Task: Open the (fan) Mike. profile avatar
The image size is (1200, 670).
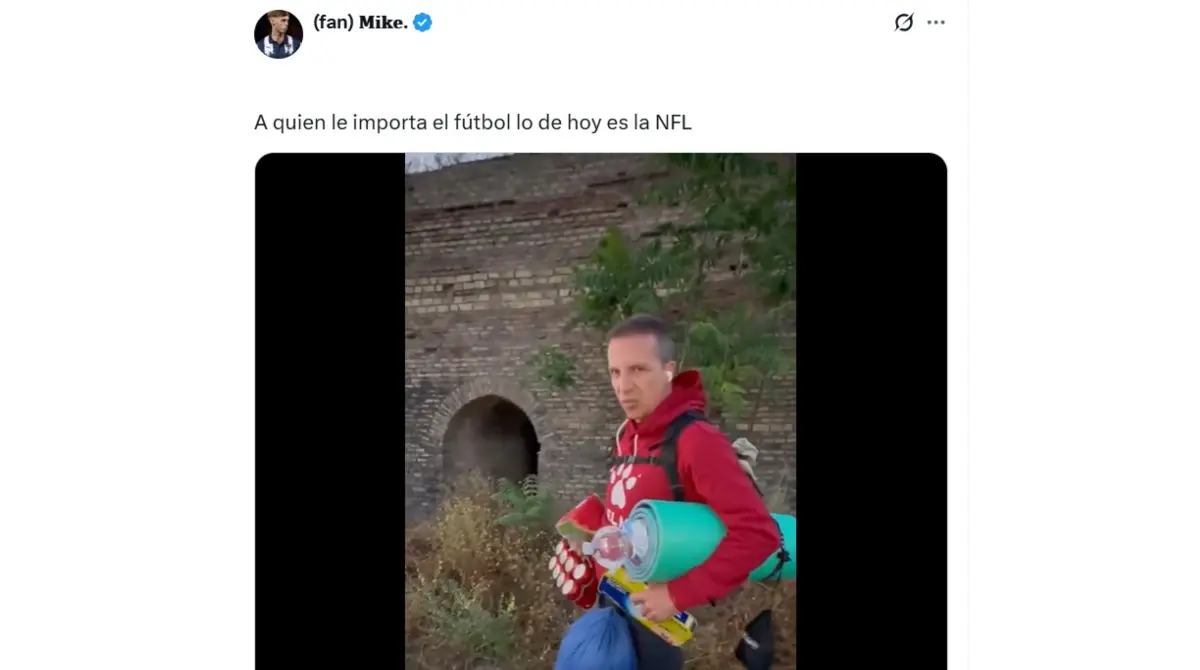Action: tap(278, 34)
